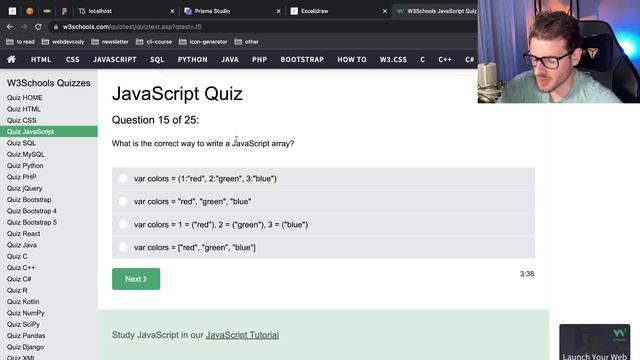Open HTML in the top navbar

[x=41, y=60]
